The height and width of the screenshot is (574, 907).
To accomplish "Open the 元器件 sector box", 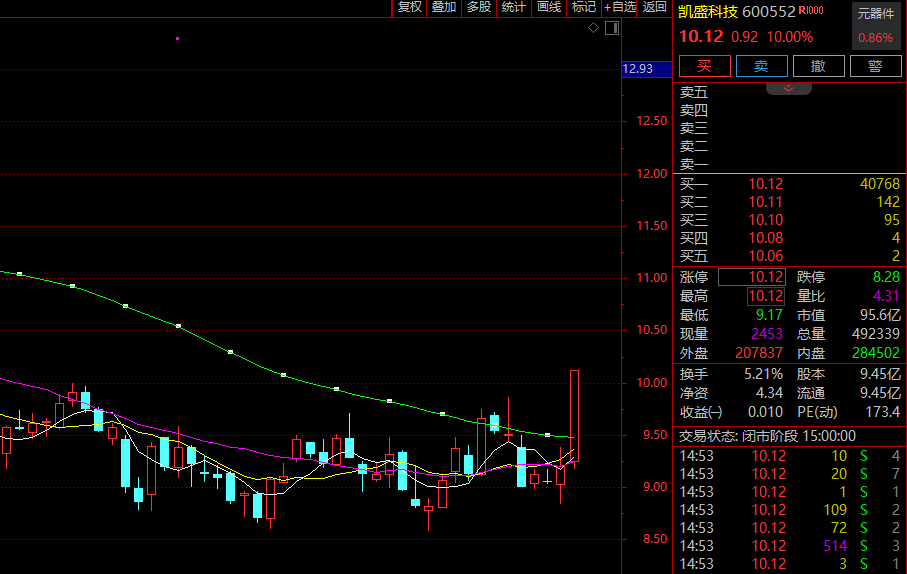I will (876, 26).
